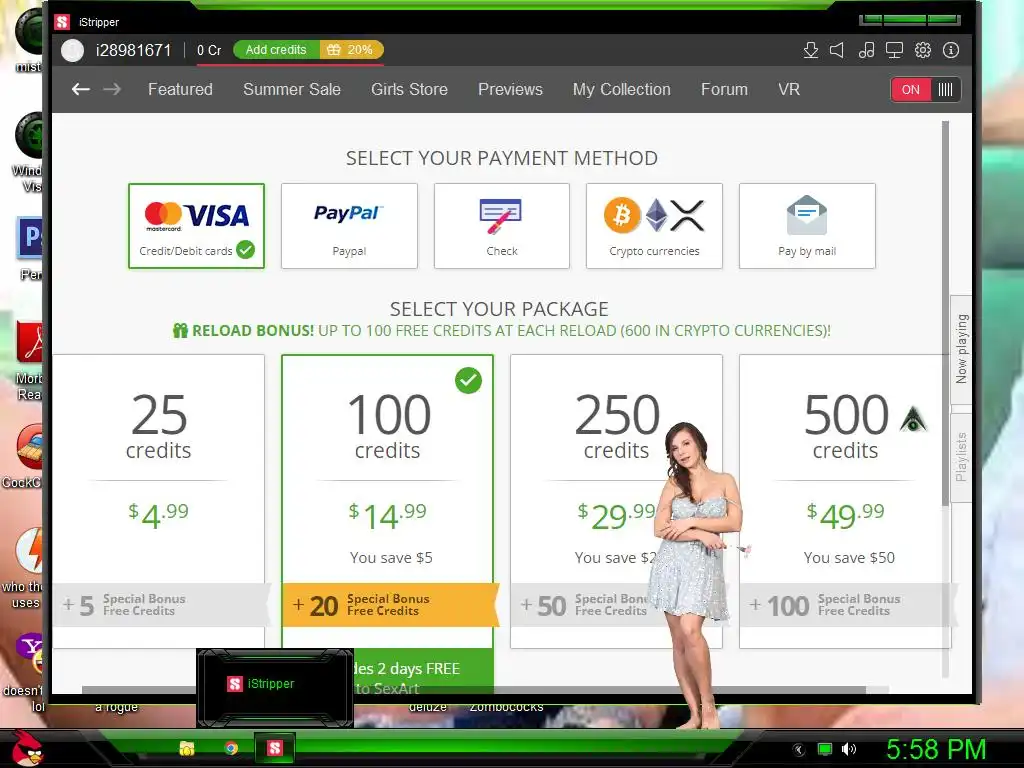Click the vertical page scrollbar
The image size is (1024, 768).
[x=946, y=313]
